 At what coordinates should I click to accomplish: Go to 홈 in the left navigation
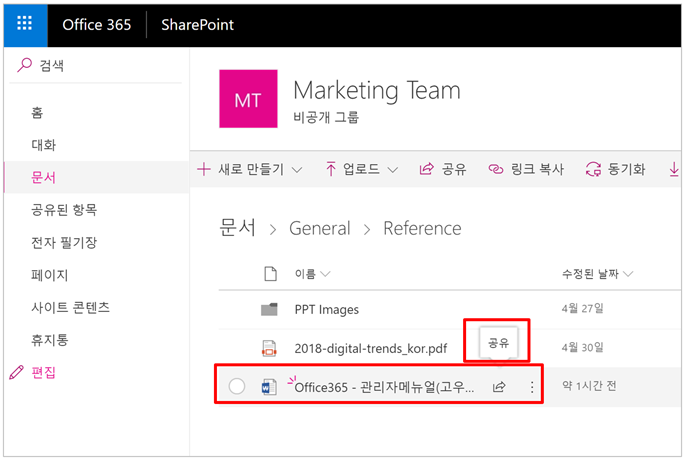click(x=37, y=113)
